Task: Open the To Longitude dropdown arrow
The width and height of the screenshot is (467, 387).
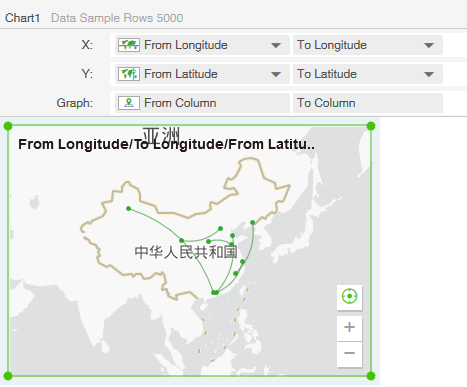Action: [x=429, y=45]
